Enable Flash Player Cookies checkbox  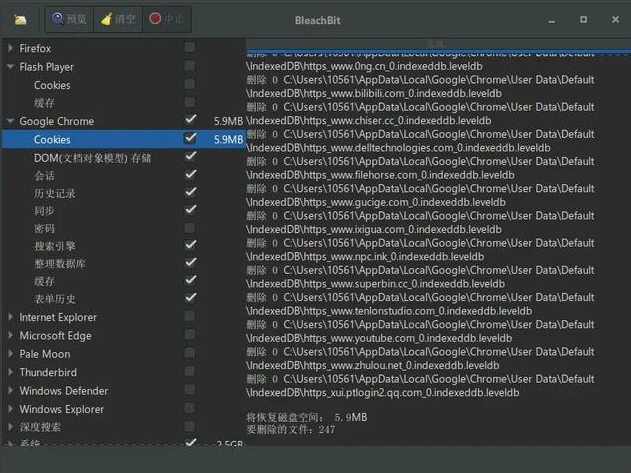190,84
